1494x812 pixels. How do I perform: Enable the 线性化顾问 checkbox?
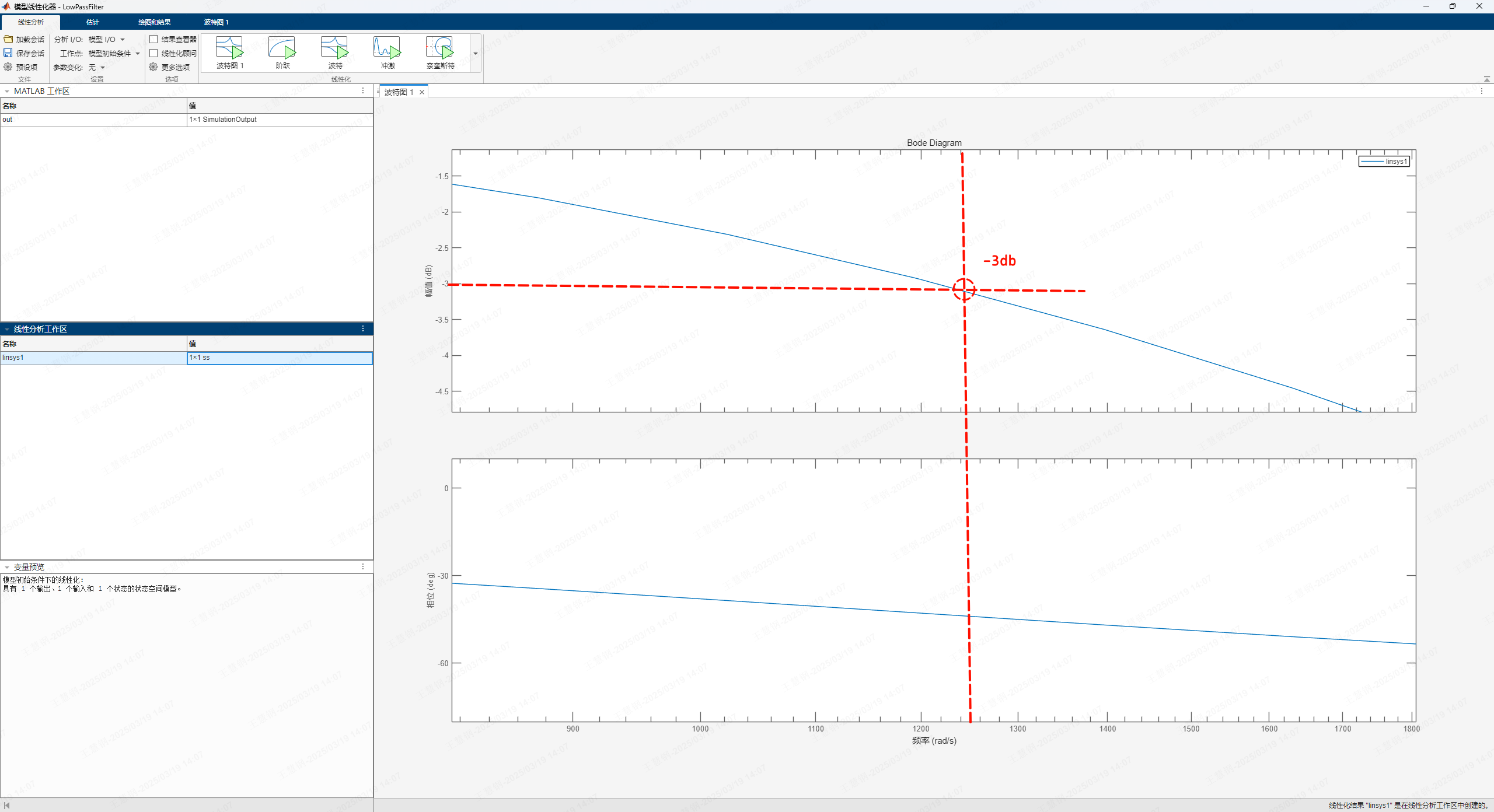point(153,53)
